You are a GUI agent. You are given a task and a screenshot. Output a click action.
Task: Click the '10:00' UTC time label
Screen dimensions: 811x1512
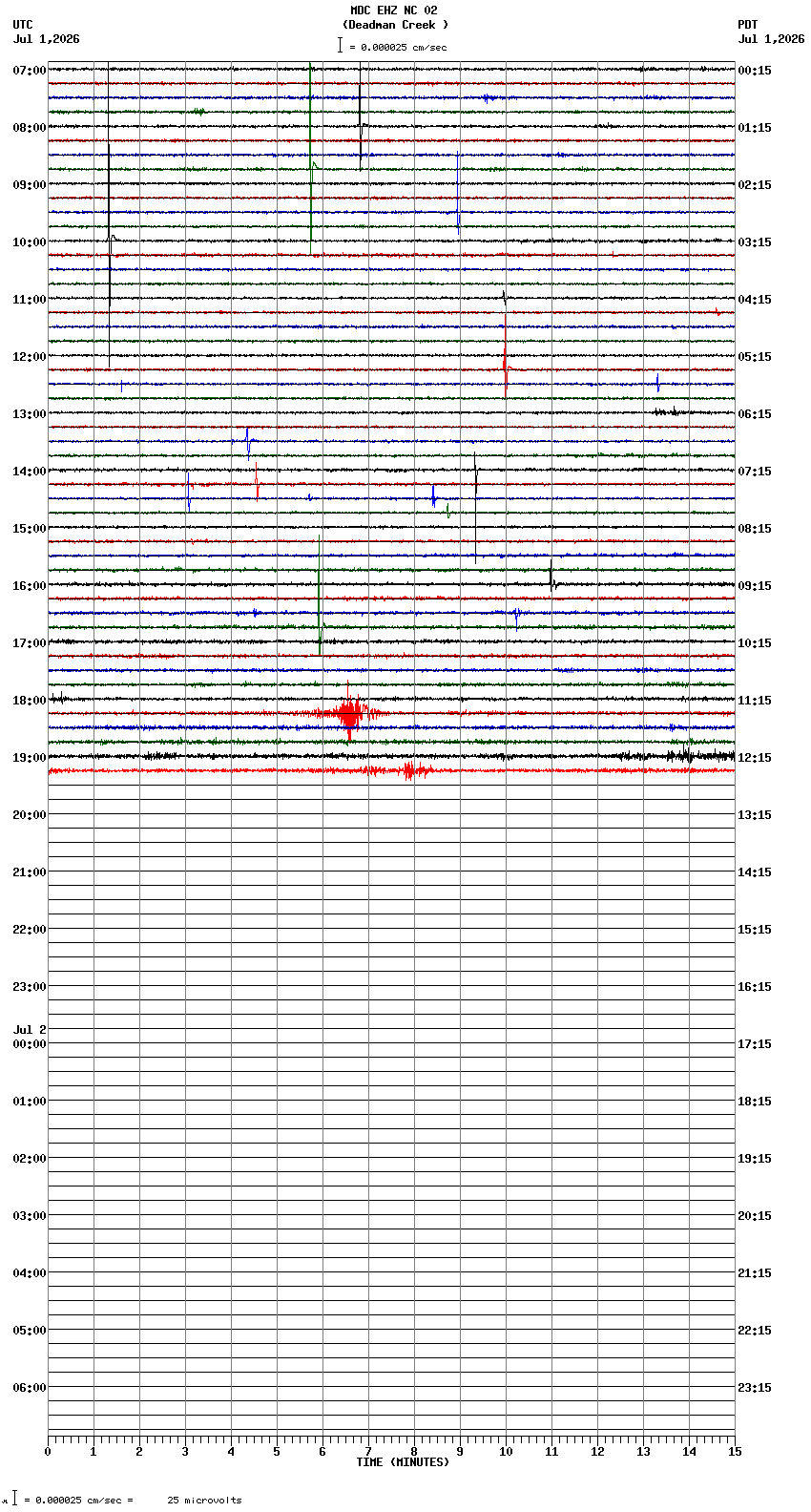tap(30, 242)
